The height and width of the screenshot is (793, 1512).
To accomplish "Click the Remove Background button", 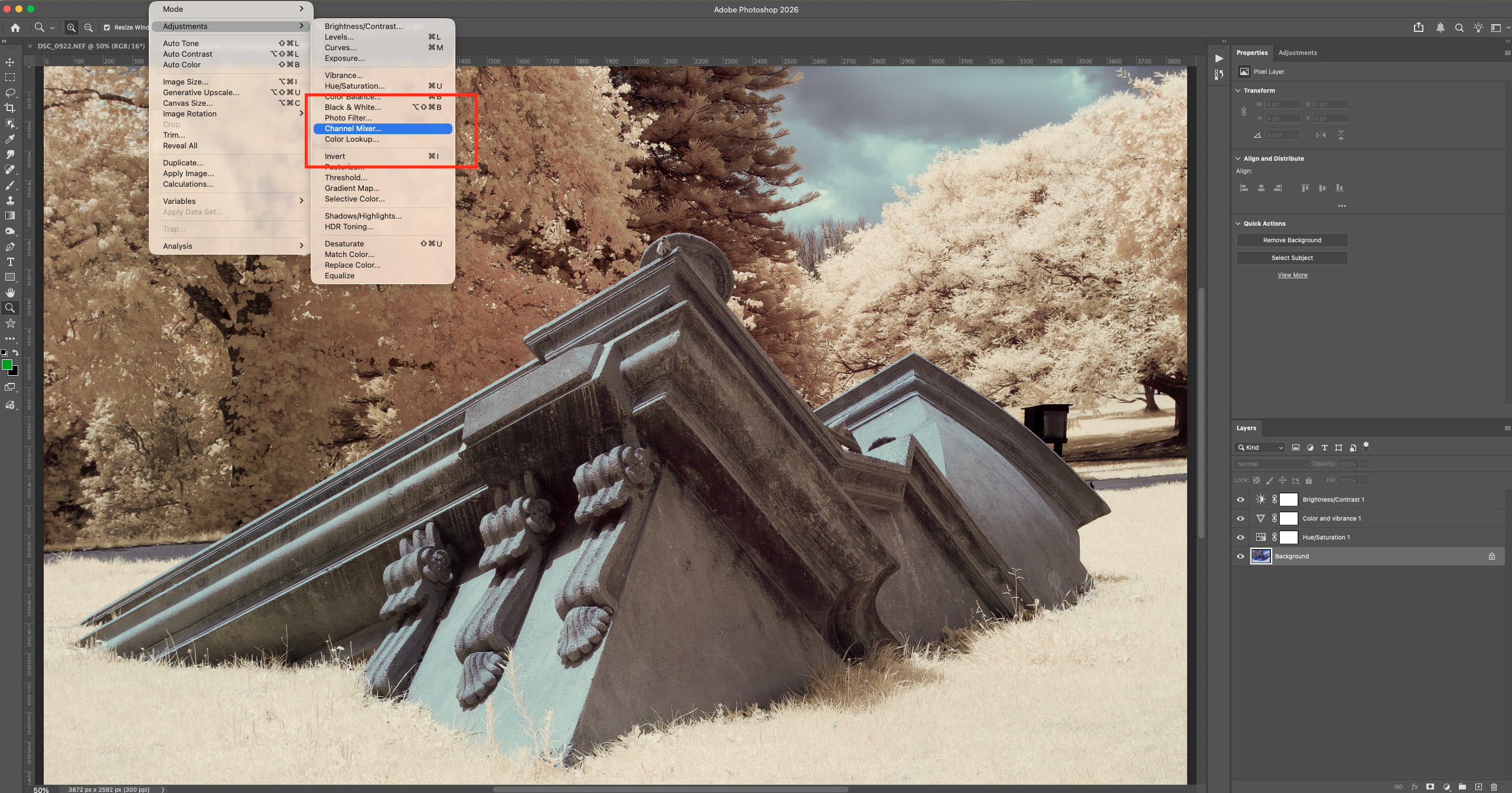I will [1292, 240].
